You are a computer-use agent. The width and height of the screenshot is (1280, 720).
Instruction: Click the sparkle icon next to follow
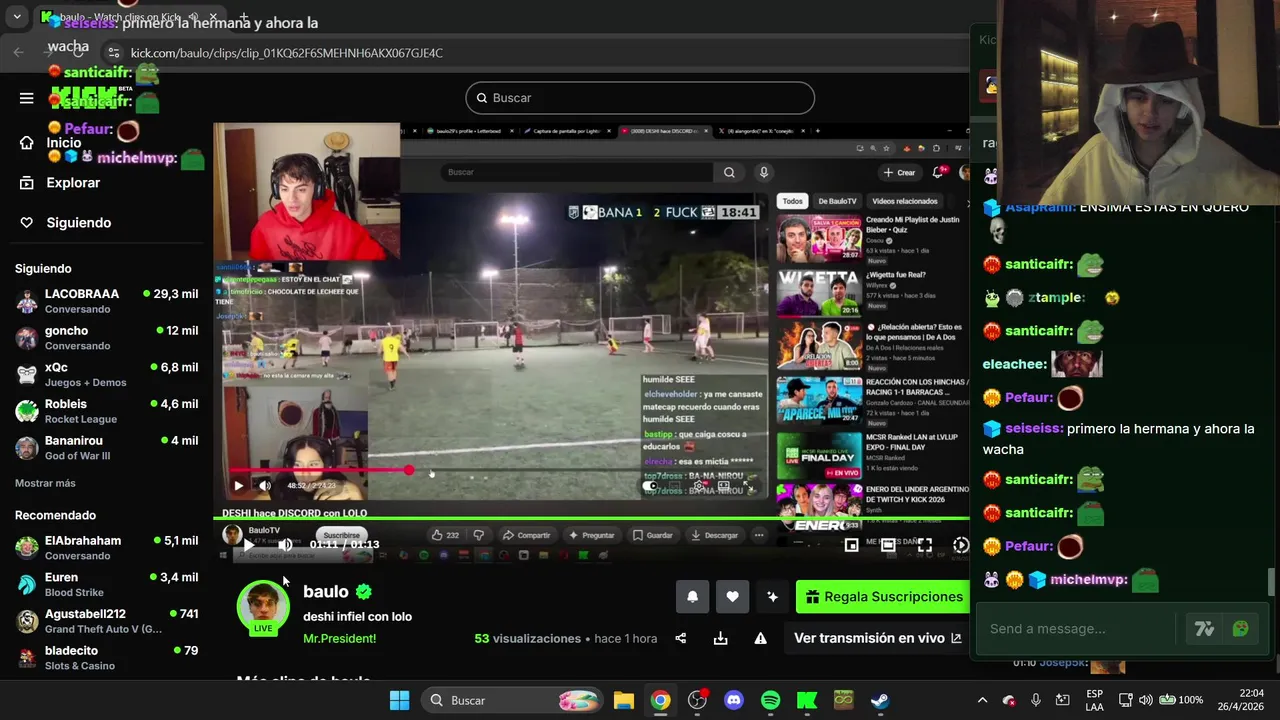coord(772,597)
